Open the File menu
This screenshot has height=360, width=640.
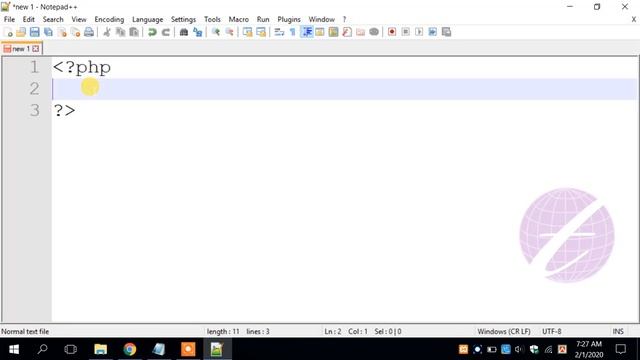coord(9,19)
